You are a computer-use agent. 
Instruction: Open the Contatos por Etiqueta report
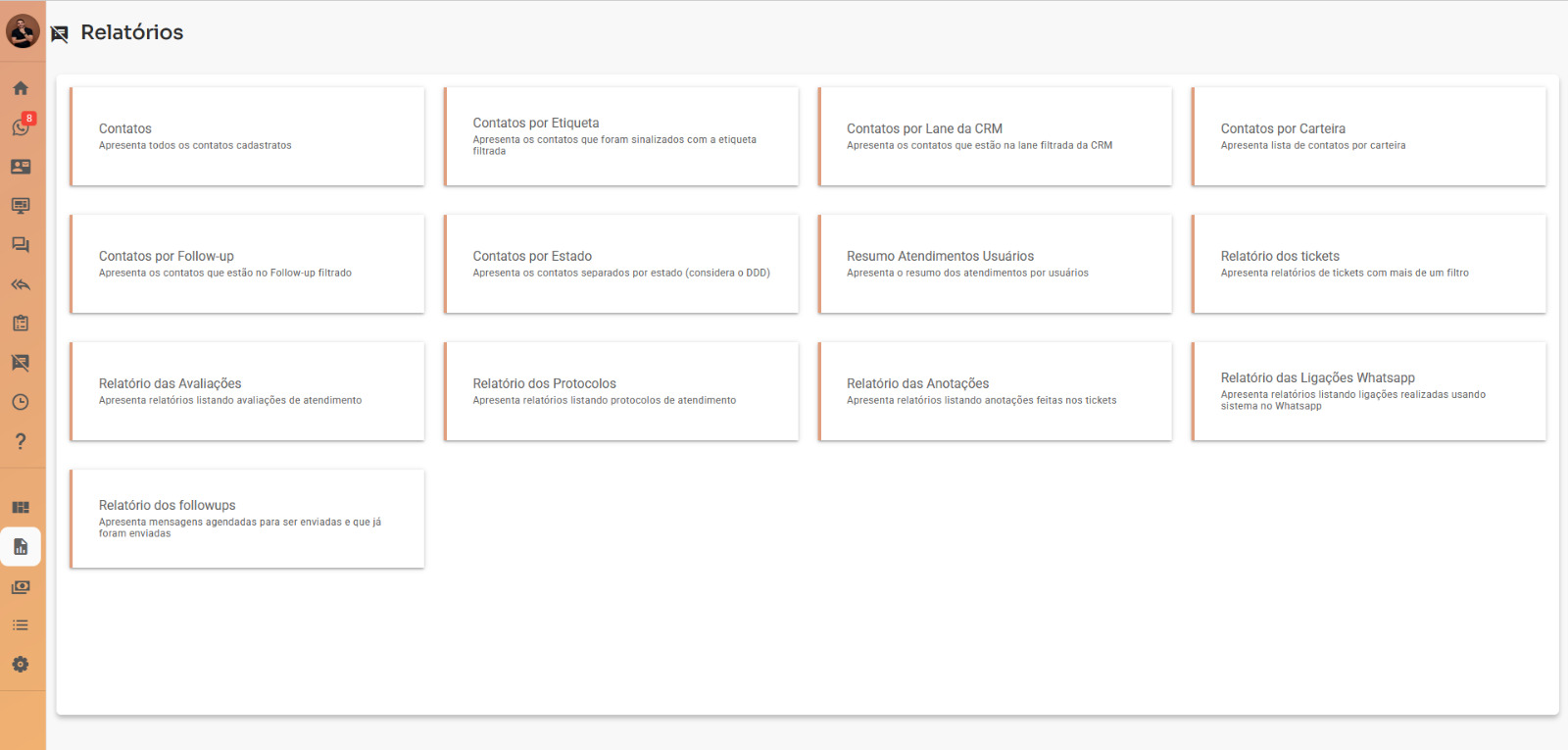click(621, 136)
